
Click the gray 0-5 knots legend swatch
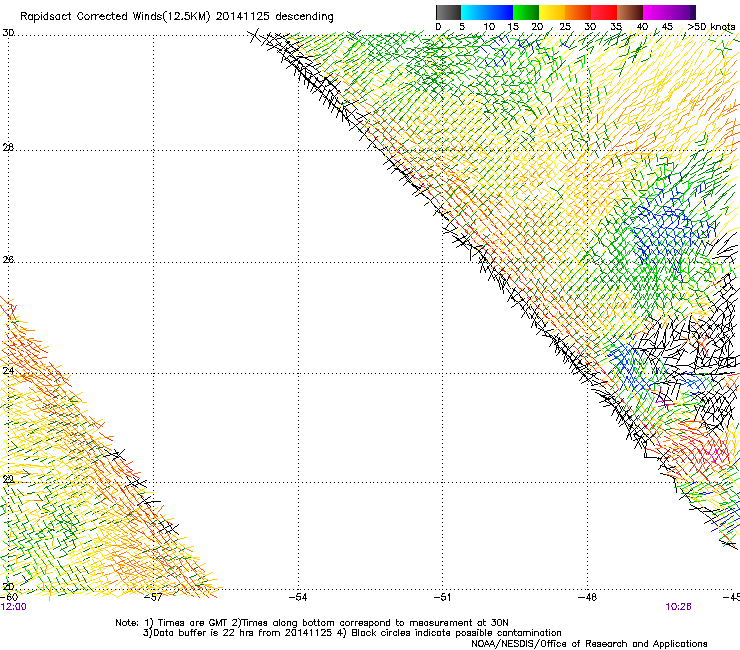448,12
